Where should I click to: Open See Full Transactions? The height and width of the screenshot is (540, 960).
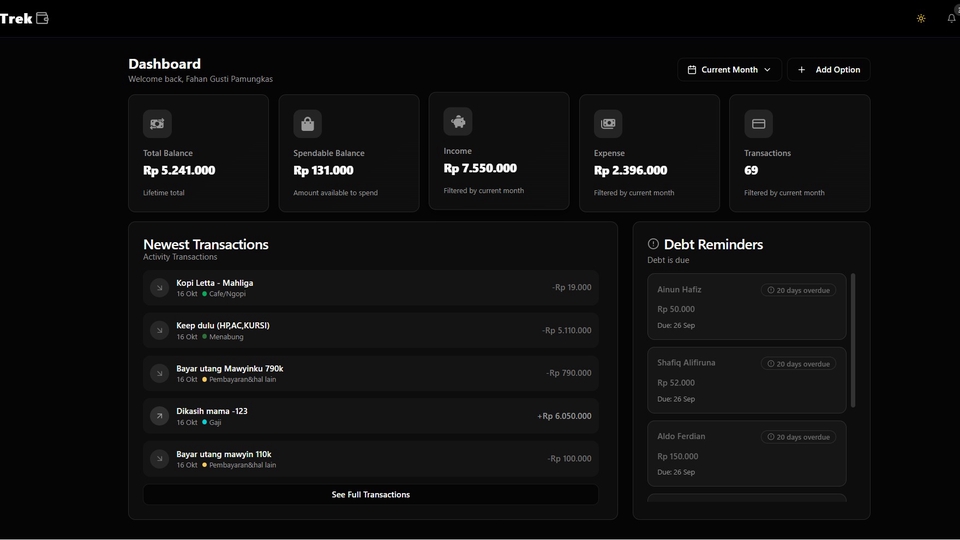click(370, 495)
